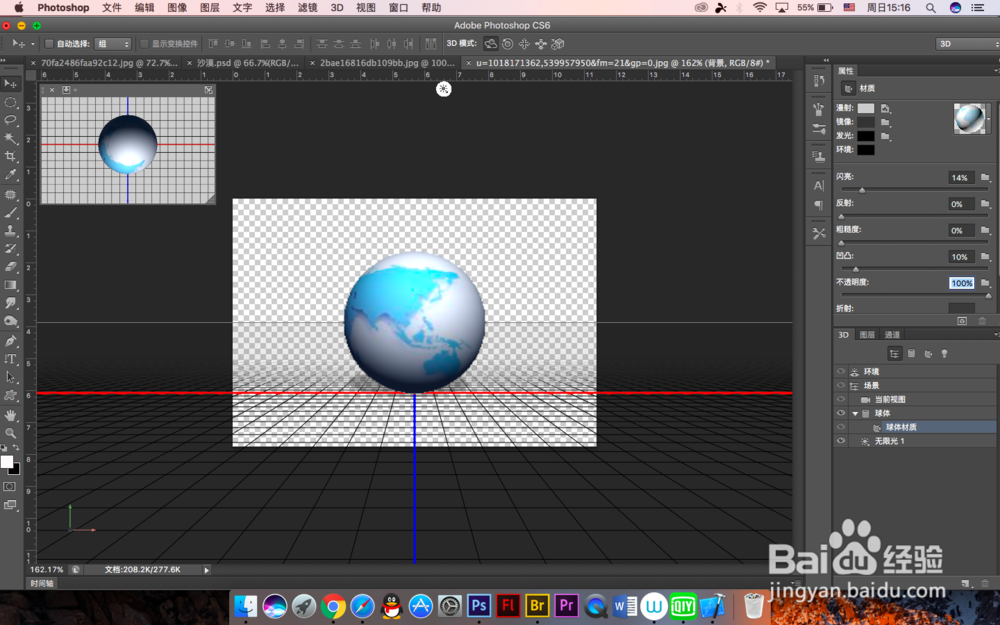Screen dimensions: 1000x625
Task: Open the material preset picker dropdown
Action: (x=990, y=119)
